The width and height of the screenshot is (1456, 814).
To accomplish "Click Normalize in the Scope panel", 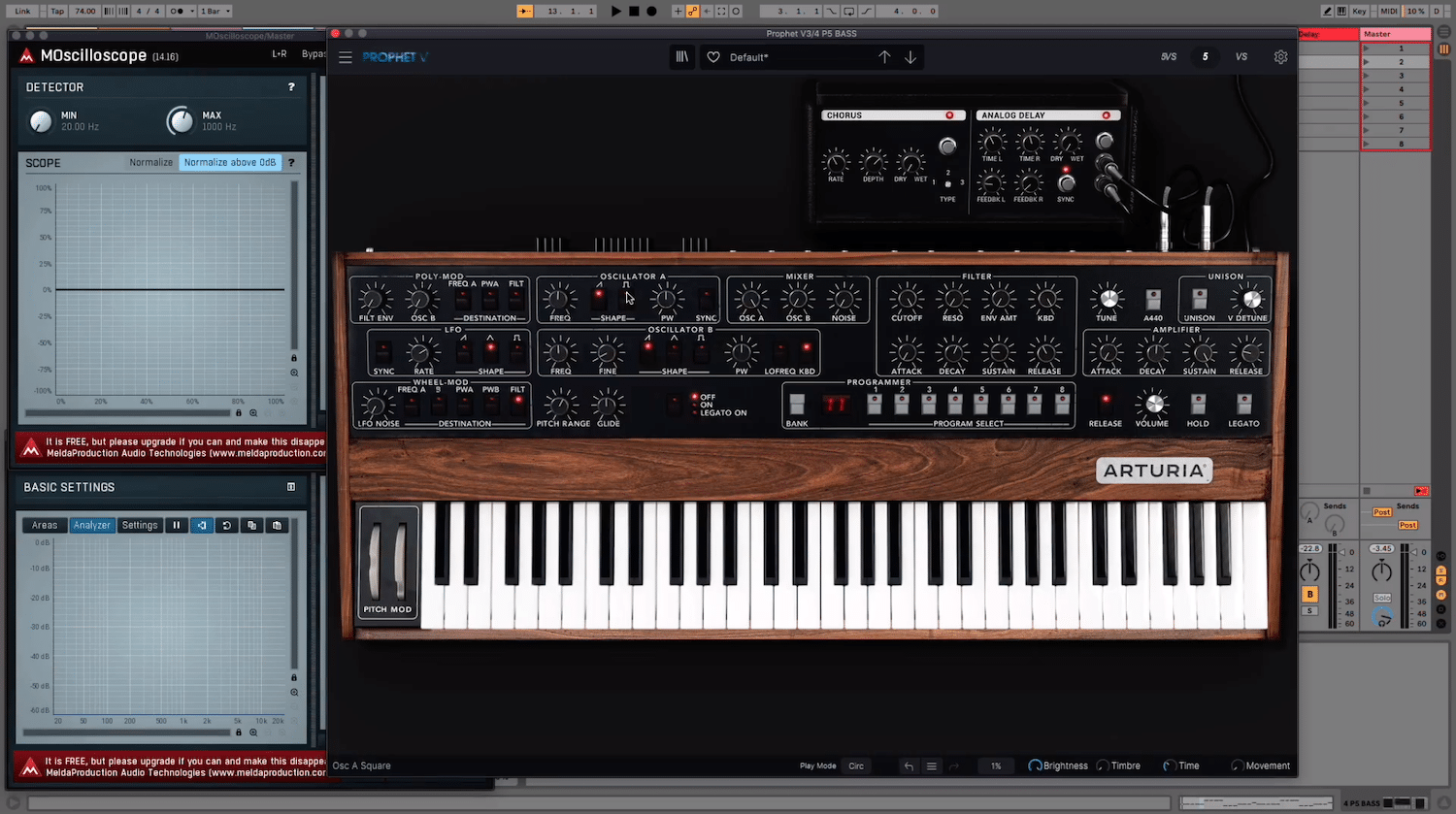I will click(150, 162).
